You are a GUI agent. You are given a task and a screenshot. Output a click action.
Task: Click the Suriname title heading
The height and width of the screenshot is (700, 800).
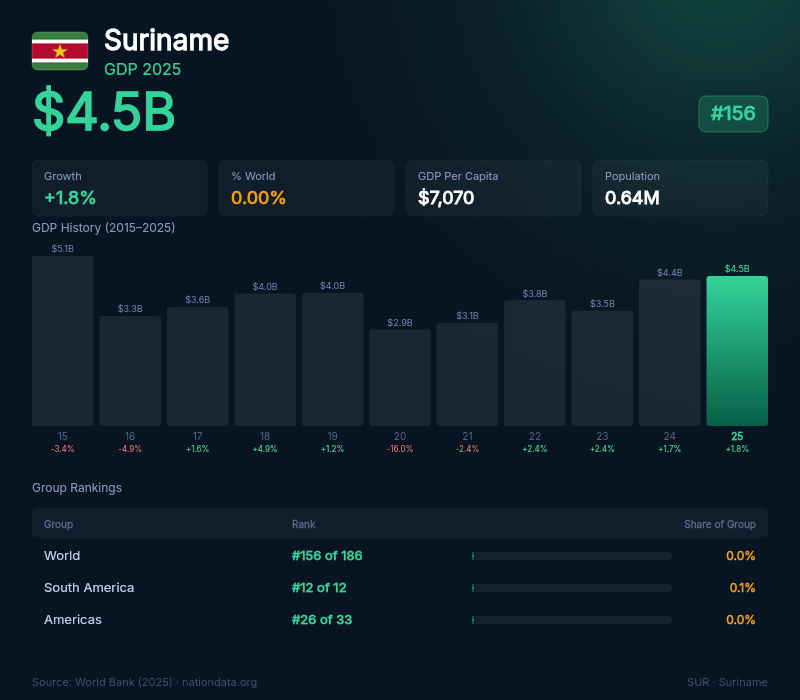point(166,40)
